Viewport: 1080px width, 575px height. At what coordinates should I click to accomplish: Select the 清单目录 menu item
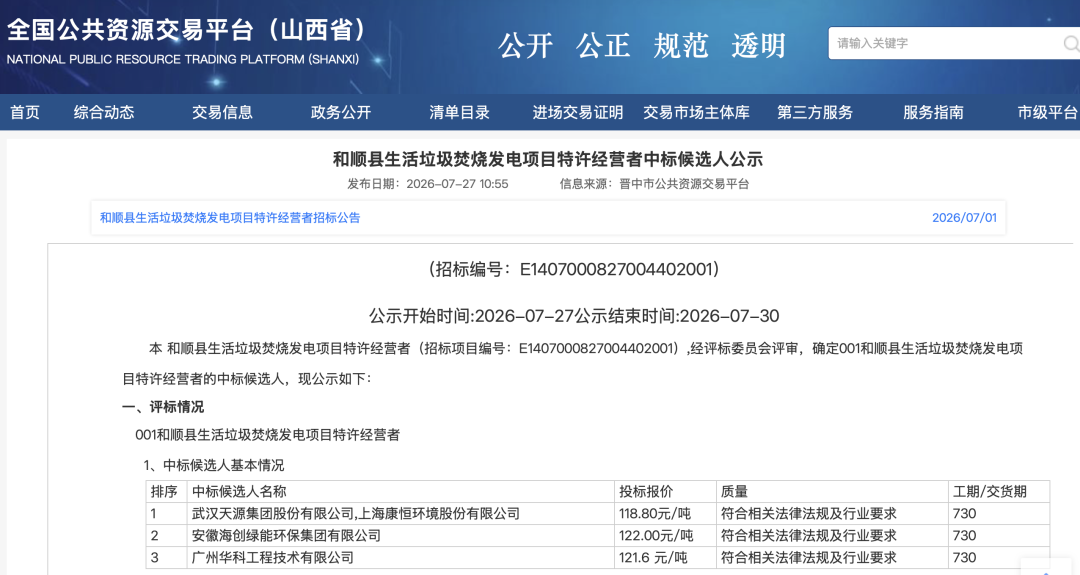[459, 112]
